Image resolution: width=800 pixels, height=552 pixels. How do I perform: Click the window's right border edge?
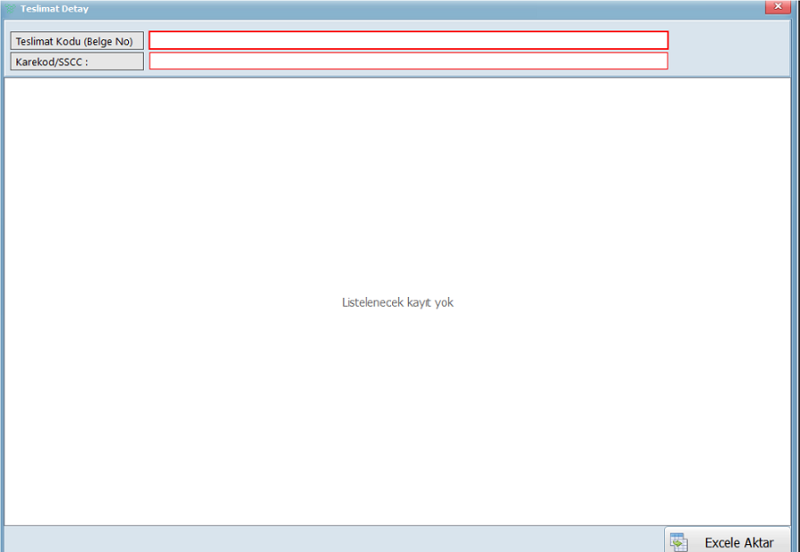point(797,300)
